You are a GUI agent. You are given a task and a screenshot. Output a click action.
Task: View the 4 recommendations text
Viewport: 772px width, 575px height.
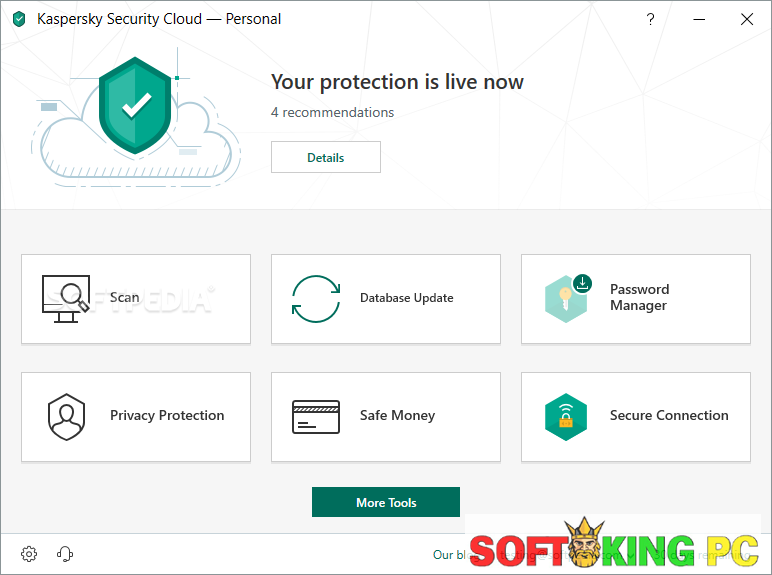(332, 112)
